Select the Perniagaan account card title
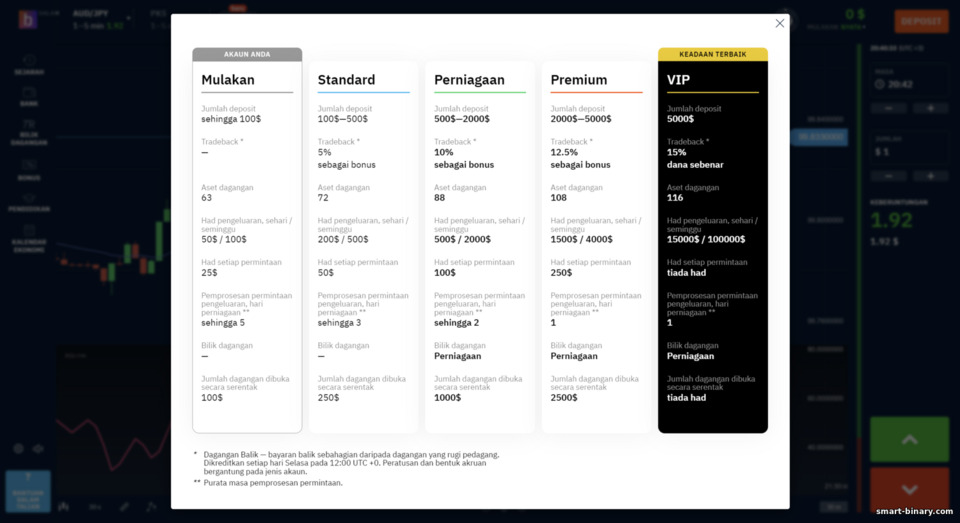The height and width of the screenshot is (523, 960). pyautogui.click(x=469, y=80)
